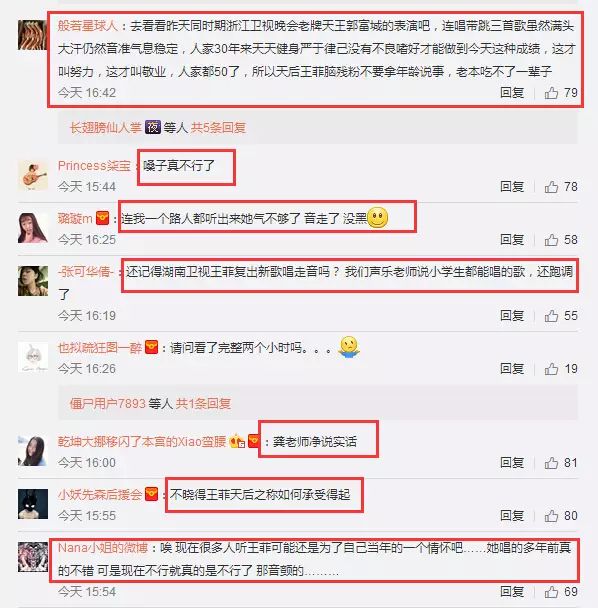Reply to the comment posted 今天 16:00
The width and height of the screenshot is (598, 608).
click(x=512, y=463)
